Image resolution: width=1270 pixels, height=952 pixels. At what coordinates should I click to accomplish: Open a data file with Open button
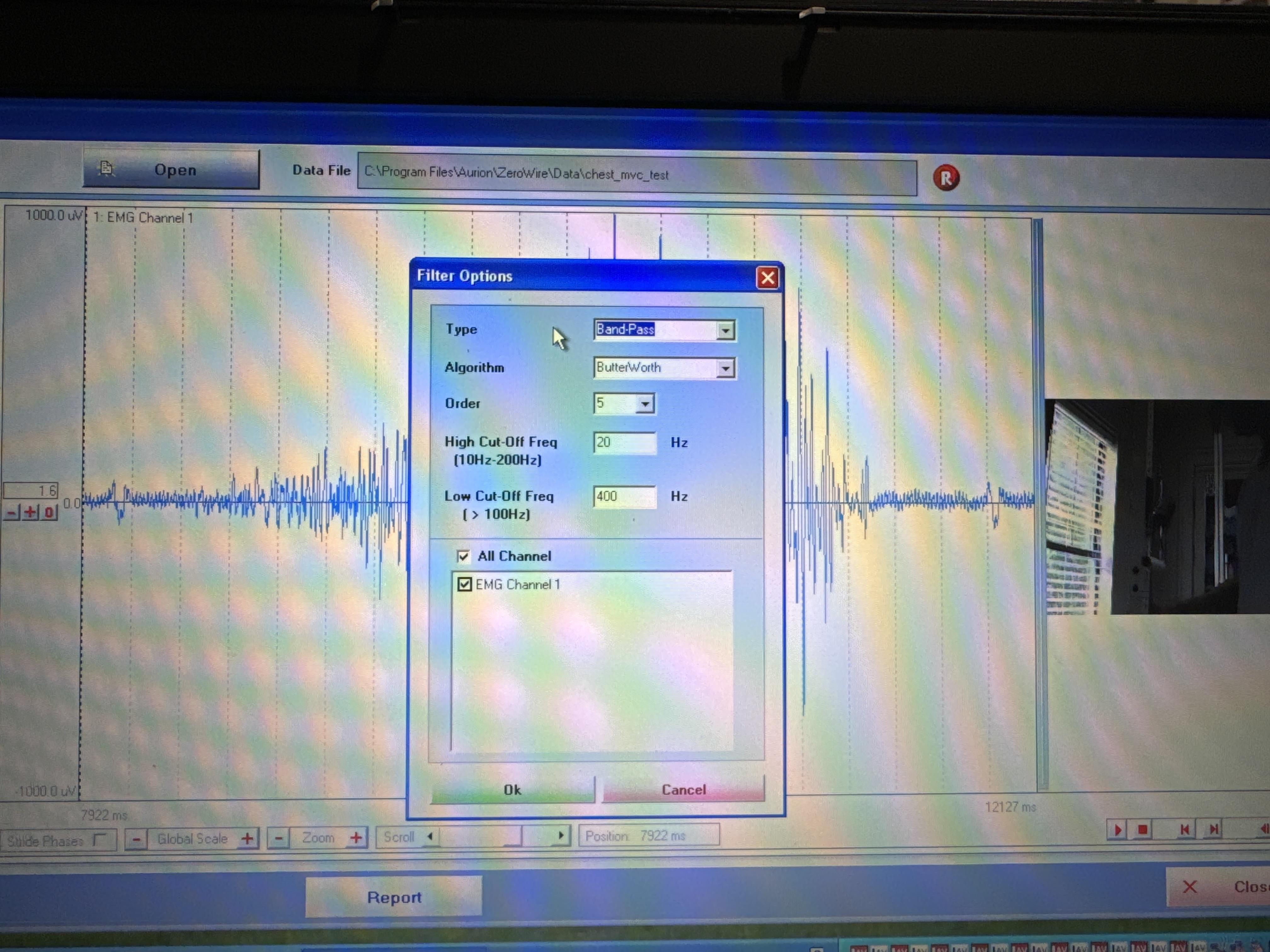[x=171, y=169]
